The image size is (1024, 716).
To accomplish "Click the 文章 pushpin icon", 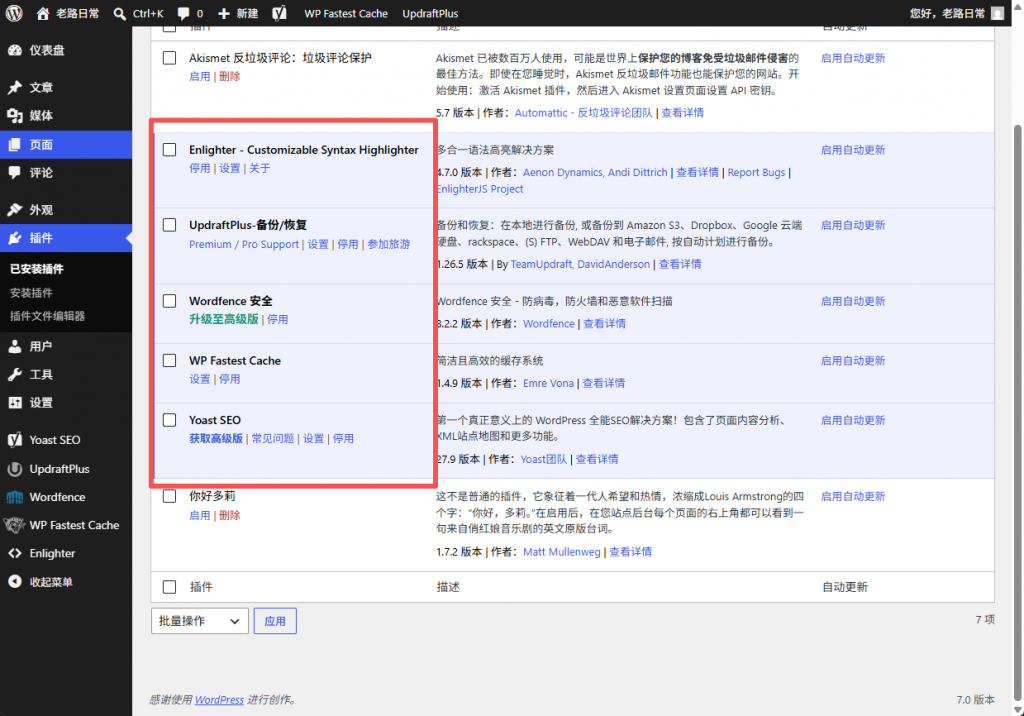I will 15,88.
